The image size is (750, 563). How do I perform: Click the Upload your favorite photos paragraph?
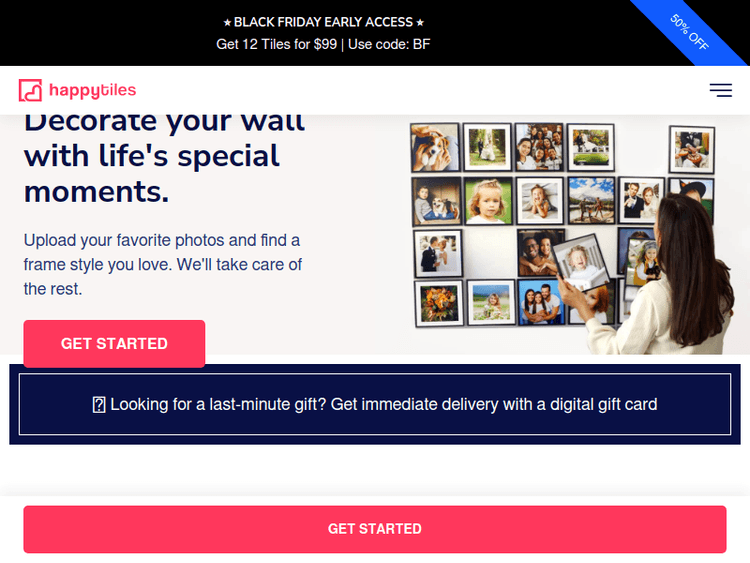click(163, 265)
